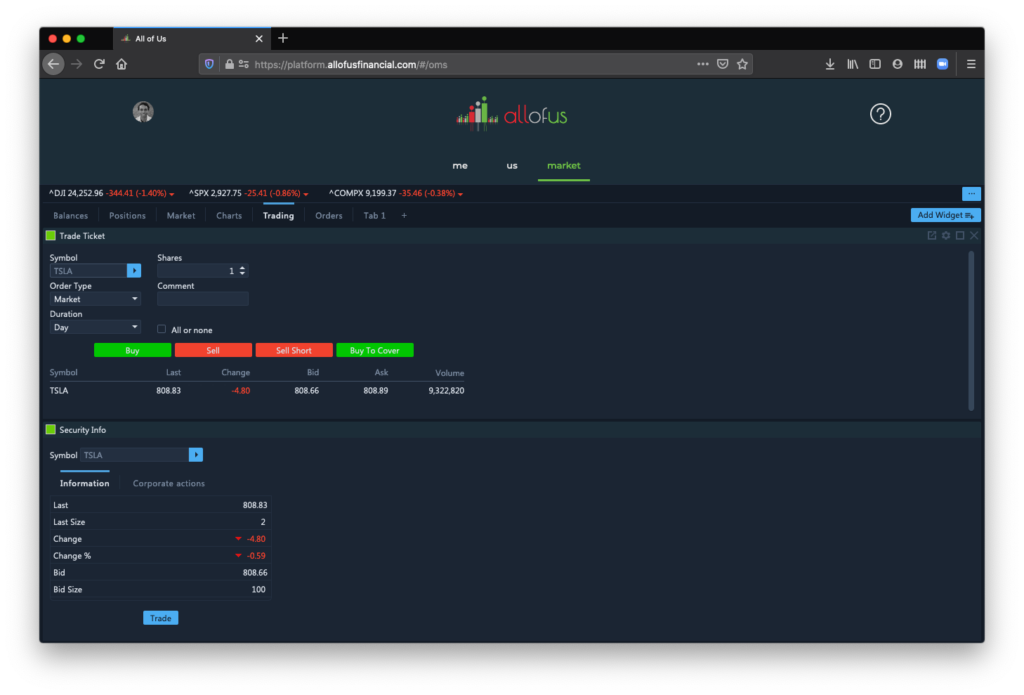
Task: Switch to Corporate actions tab
Action: tap(168, 483)
